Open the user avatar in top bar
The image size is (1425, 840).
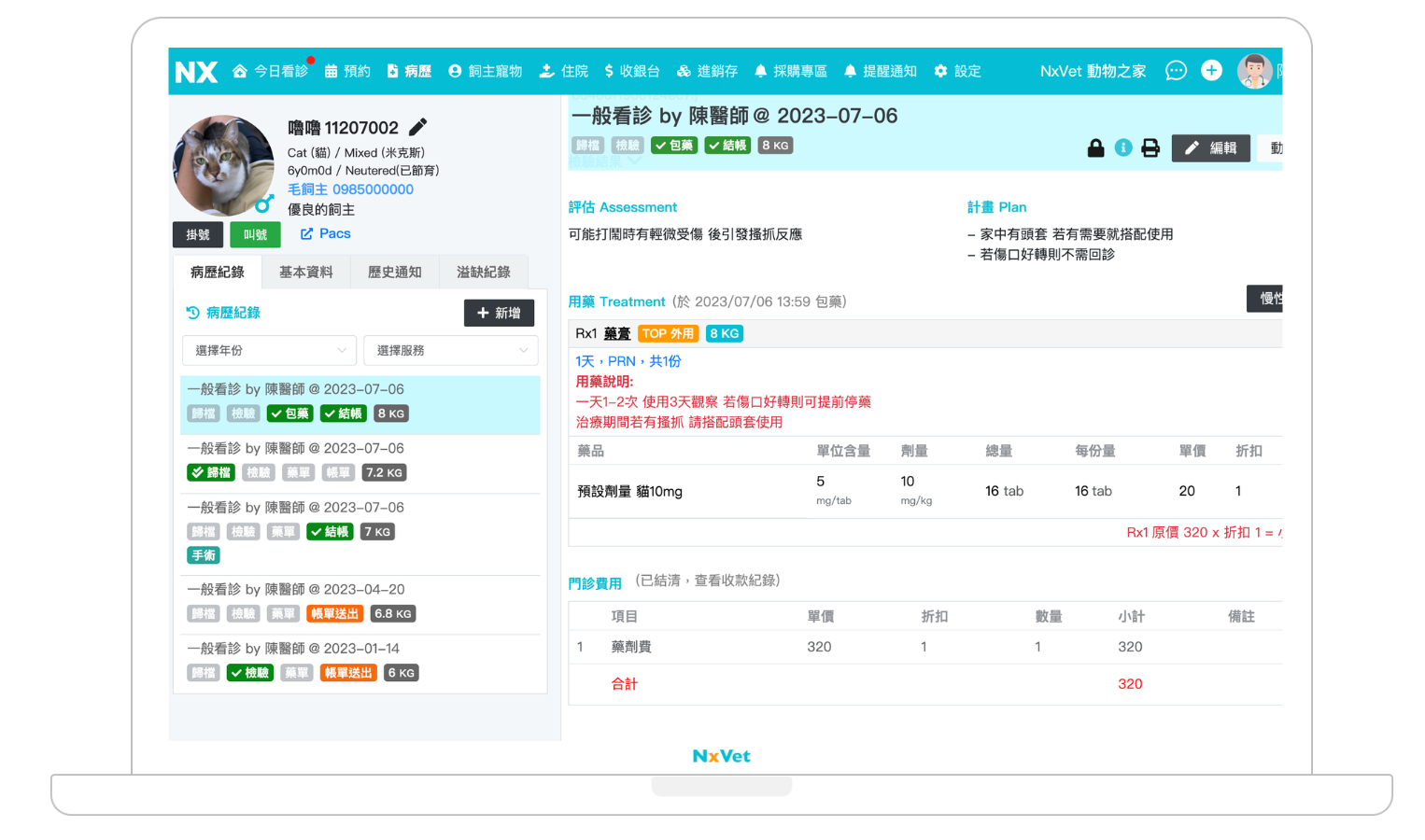pyautogui.click(x=1254, y=71)
